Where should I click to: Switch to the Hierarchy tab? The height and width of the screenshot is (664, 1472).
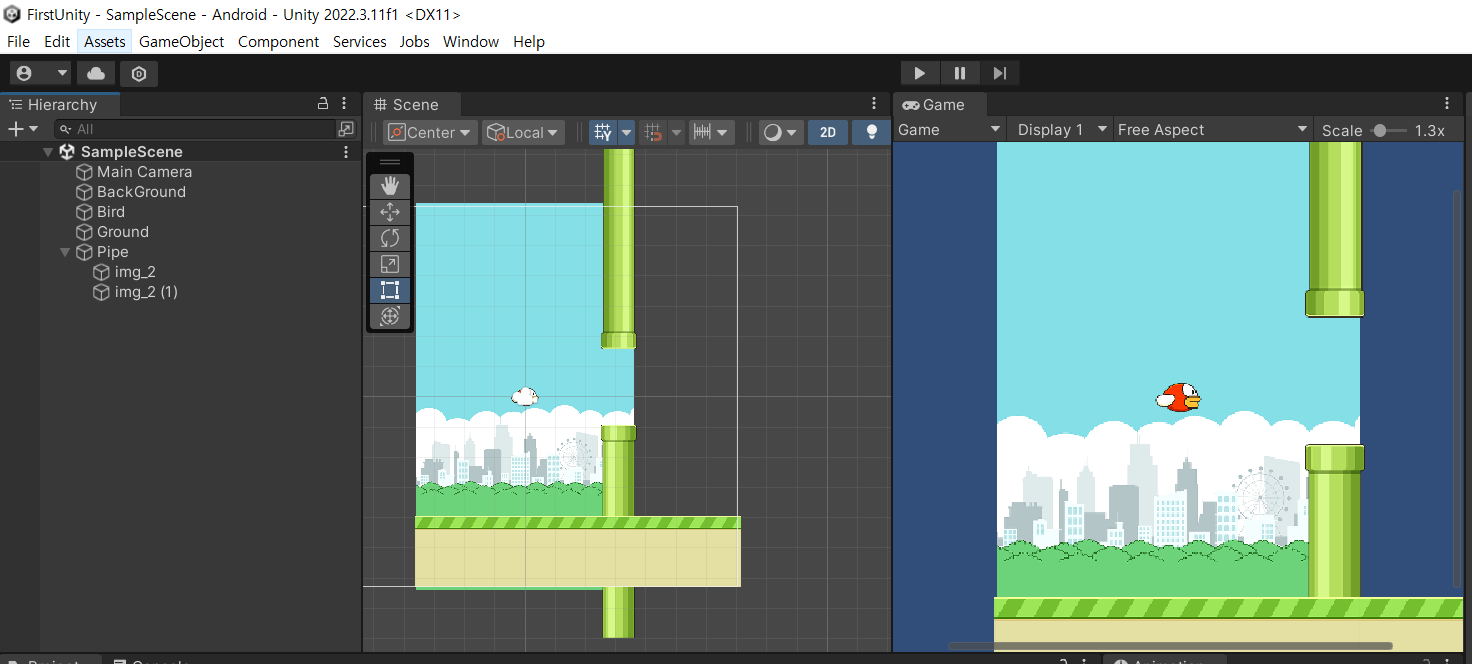coord(60,105)
